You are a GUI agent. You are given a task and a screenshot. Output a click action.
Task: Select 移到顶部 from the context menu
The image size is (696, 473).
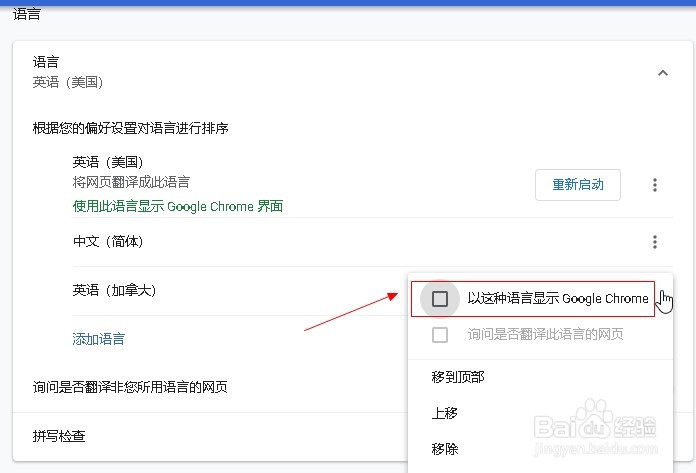pos(458,377)
